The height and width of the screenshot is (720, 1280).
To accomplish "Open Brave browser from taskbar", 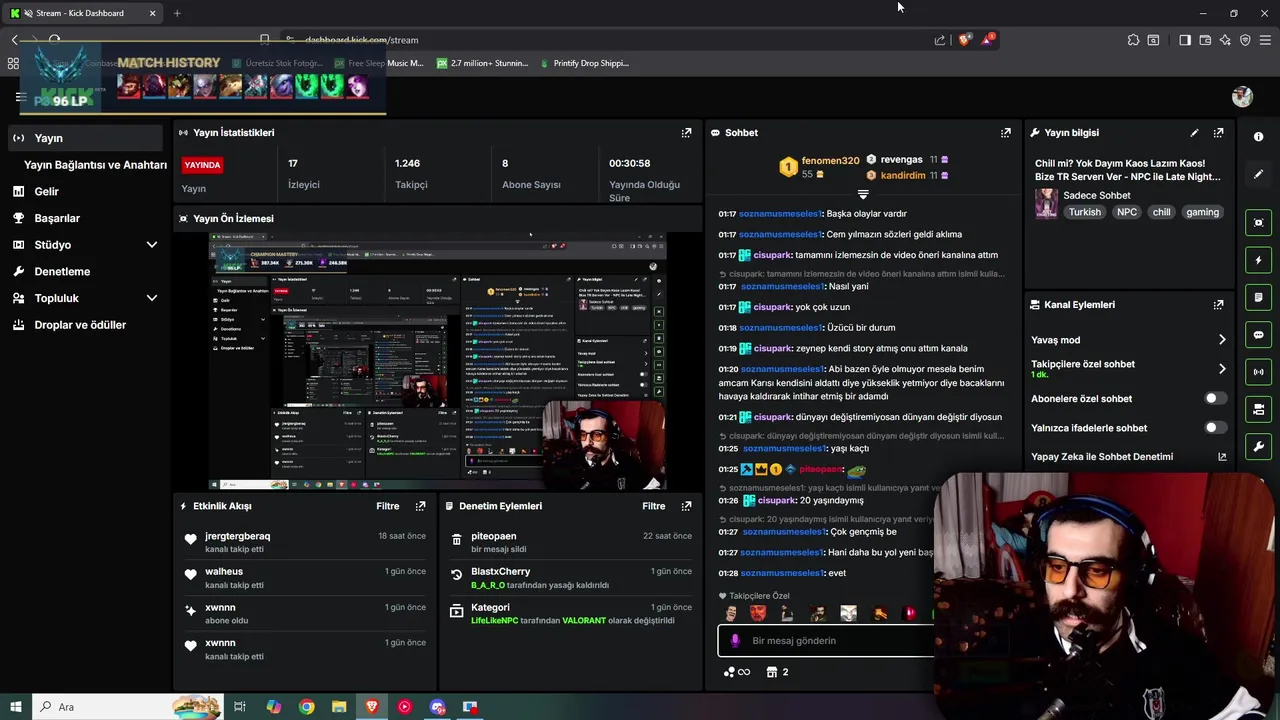I will 372,707.
